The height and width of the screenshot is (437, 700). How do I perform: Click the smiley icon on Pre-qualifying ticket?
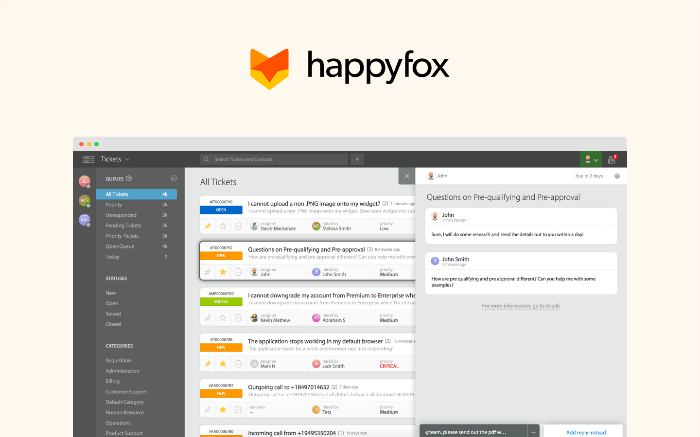[238, 271]
